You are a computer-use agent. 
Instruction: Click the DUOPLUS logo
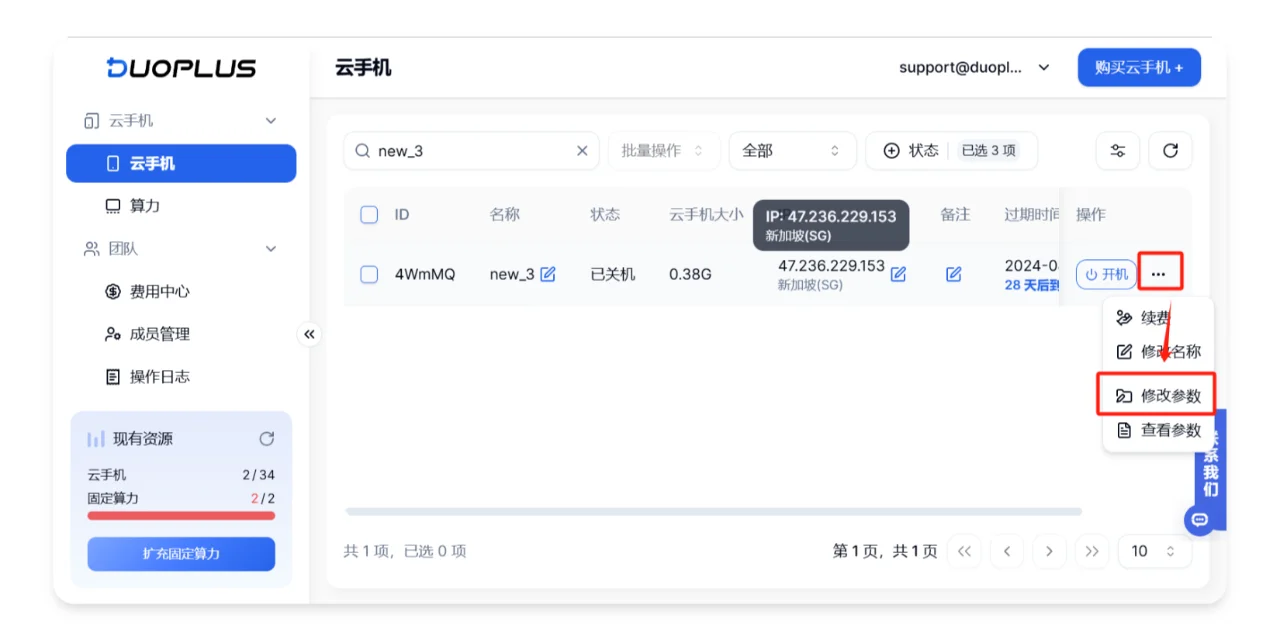[x=181, y=67]
